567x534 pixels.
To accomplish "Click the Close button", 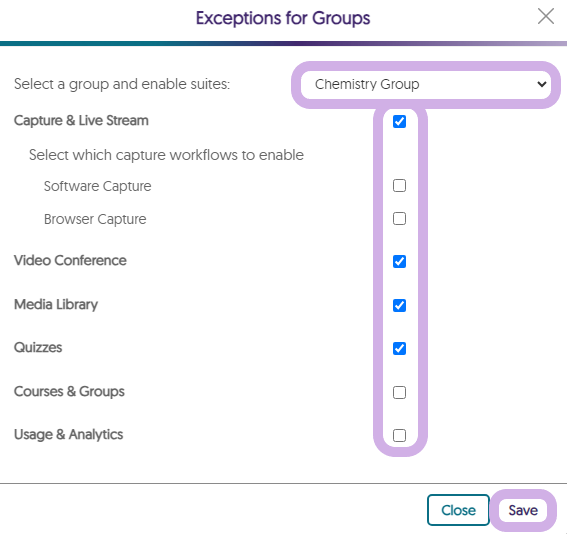I will pyautogui.click(x=458, y=510).
